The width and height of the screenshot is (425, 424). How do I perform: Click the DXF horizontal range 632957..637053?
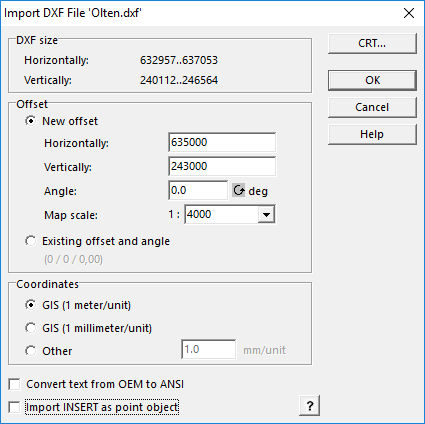pos(179,60)
